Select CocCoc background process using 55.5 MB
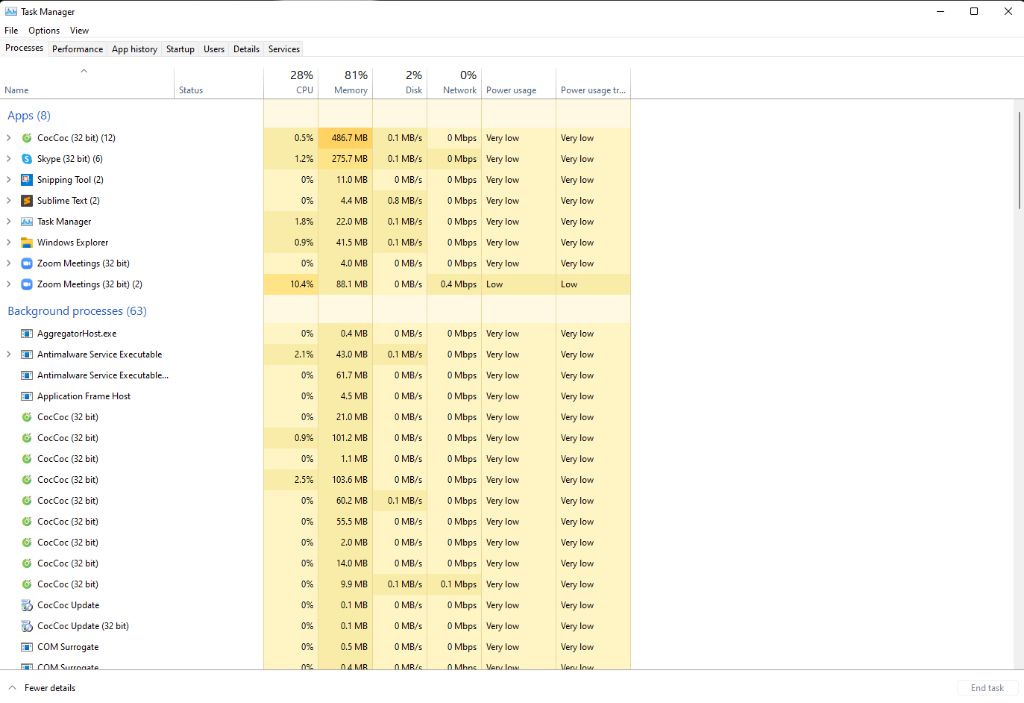 pos(315,521)
